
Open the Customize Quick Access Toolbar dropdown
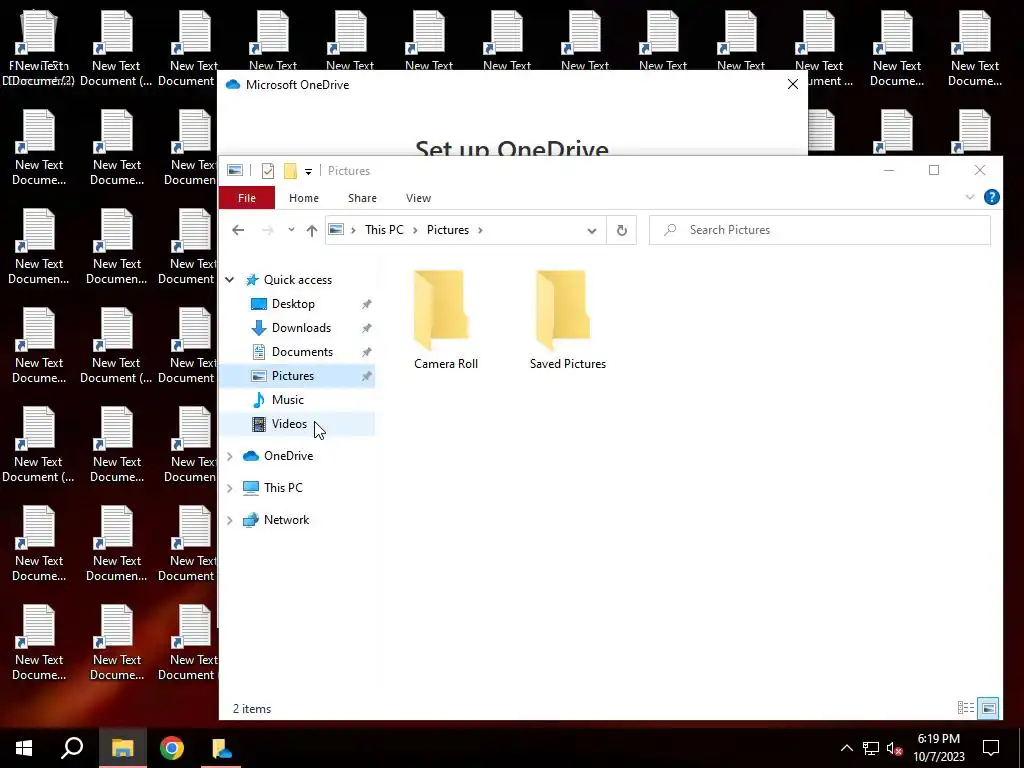308,172
